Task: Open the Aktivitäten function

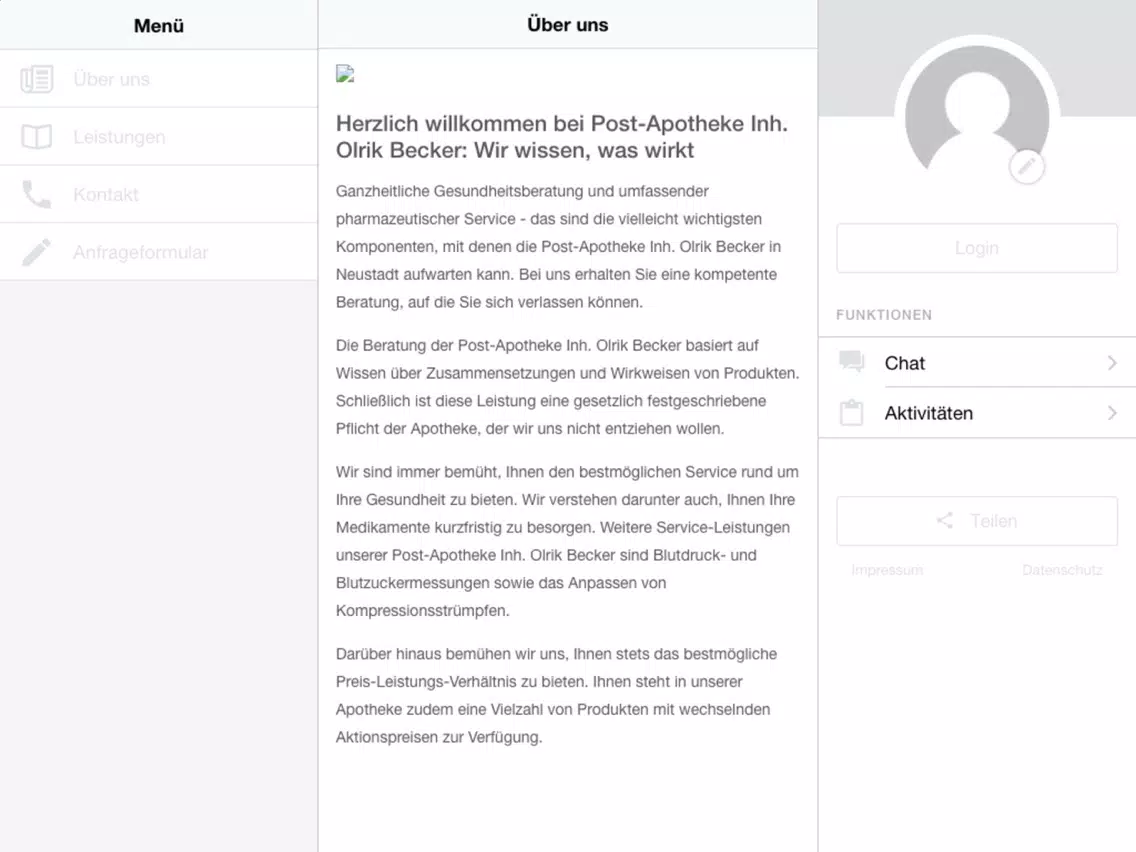Action: [x=977, y=413]
